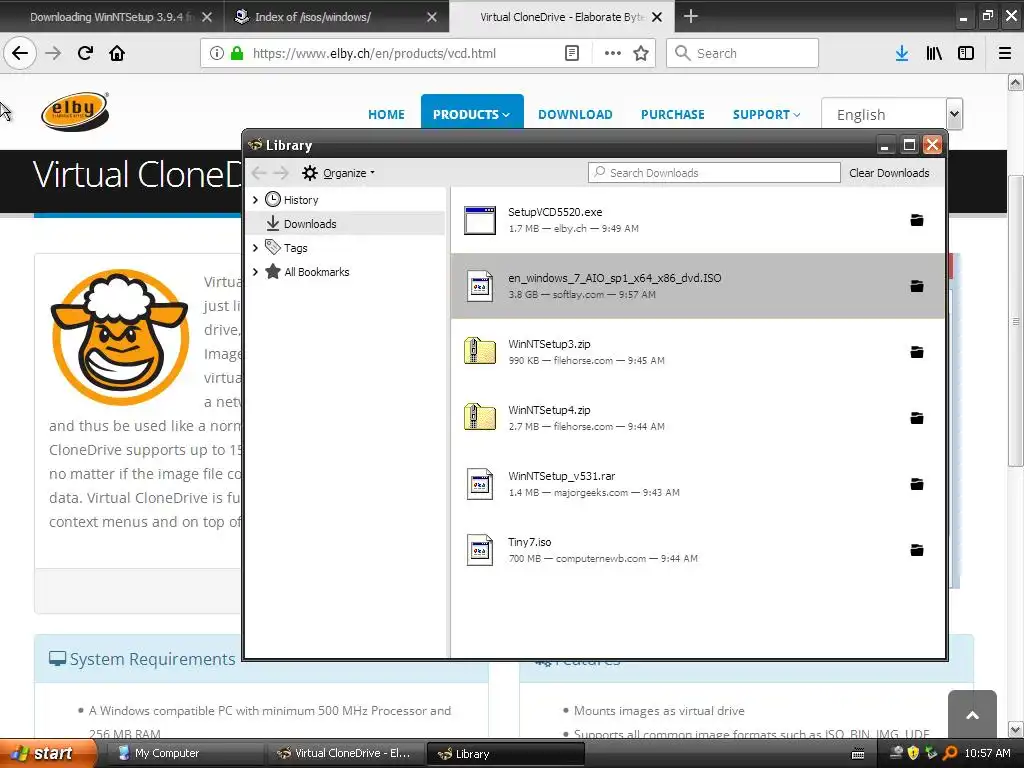Click scroll-to-top arrow button on page
This screenshot has width=1024, height=768.
tap(972, 714)
